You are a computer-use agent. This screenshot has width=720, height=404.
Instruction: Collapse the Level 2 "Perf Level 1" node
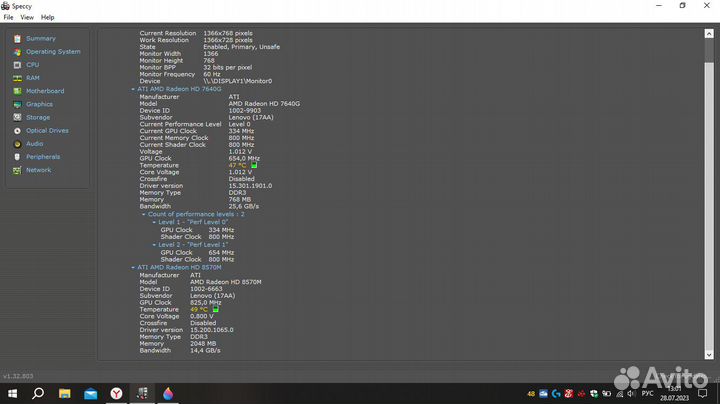click(154, 245)
